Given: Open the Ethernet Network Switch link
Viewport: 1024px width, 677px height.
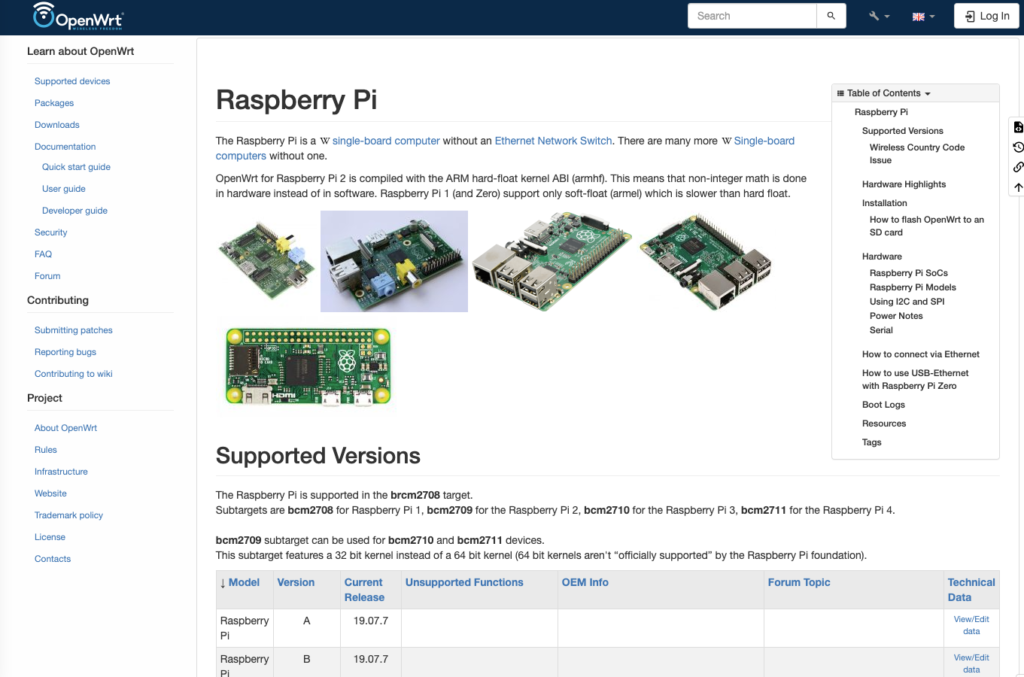Looking at the screenshot, I should tap(553, 141).
